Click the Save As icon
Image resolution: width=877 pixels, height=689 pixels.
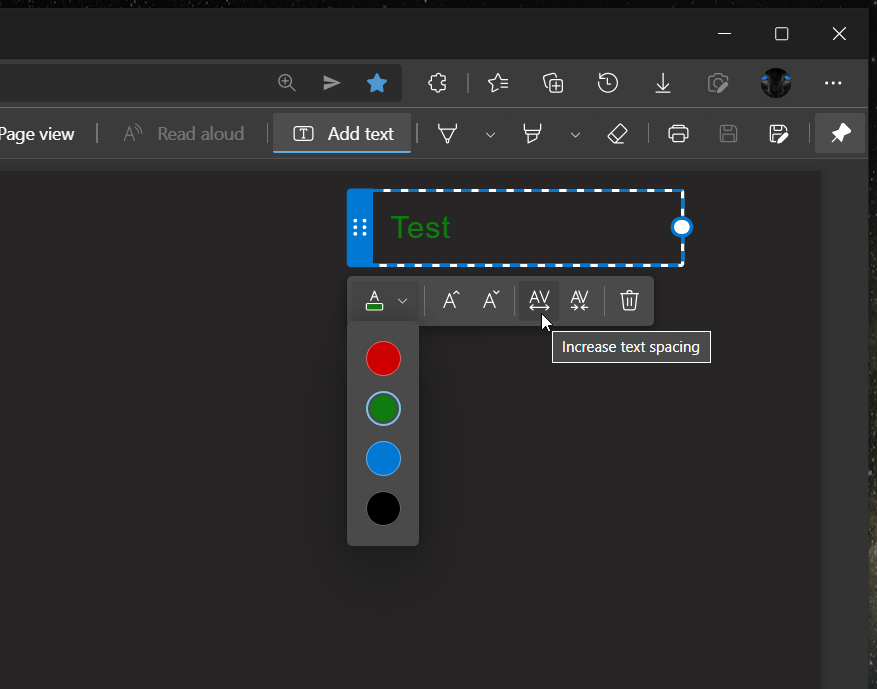click(x=779, y=133)
